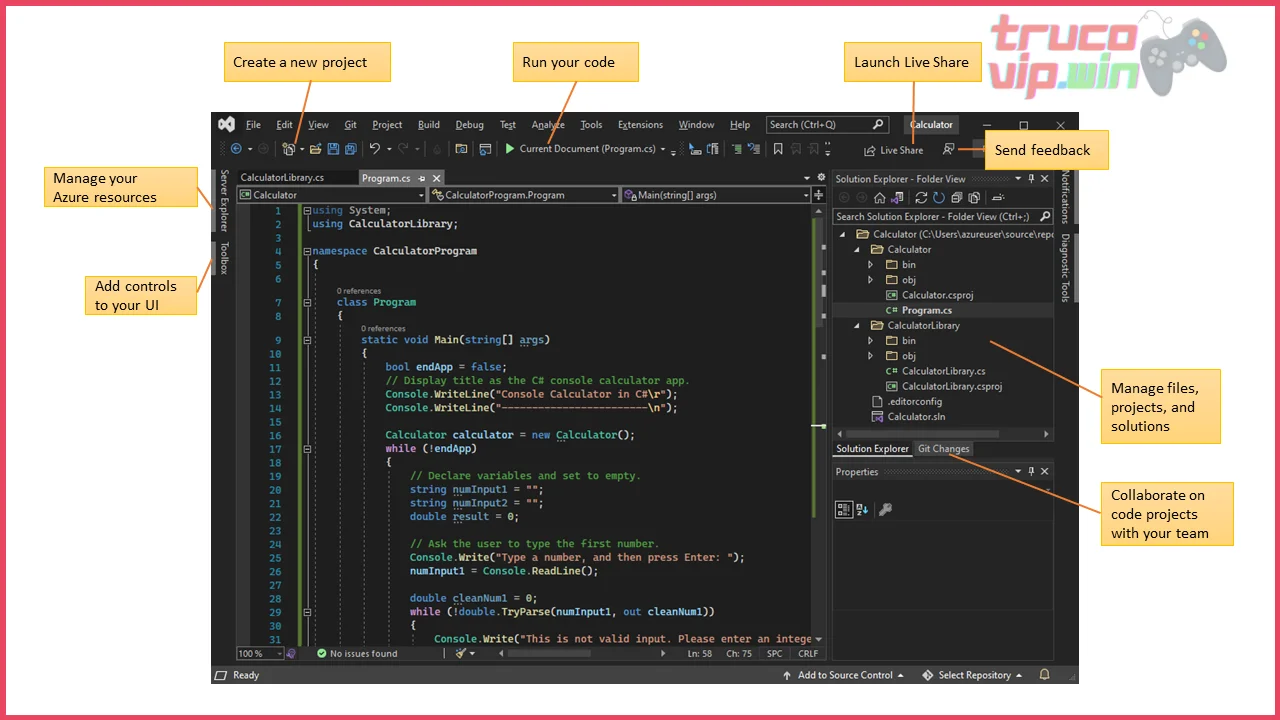Click Select Repository in status bar

point(973,675)
